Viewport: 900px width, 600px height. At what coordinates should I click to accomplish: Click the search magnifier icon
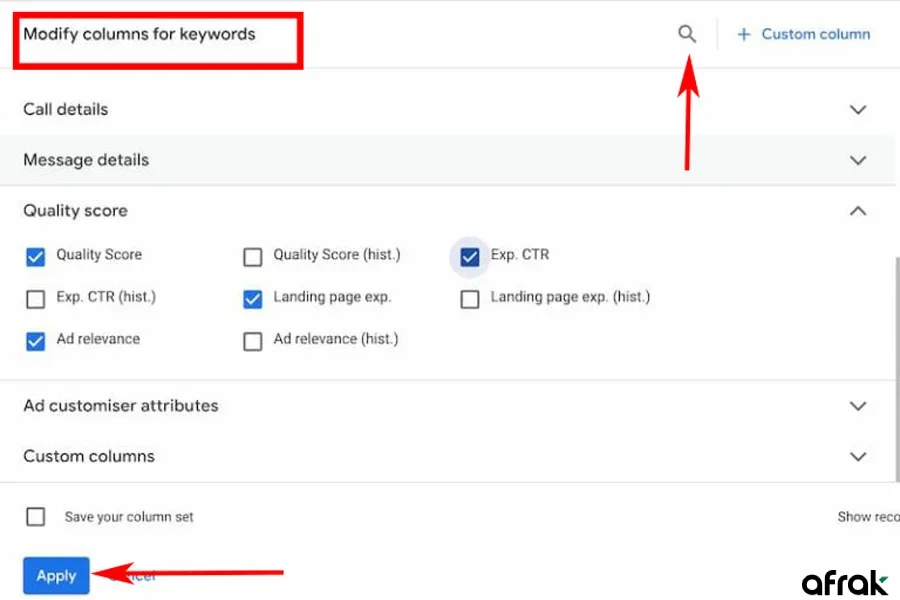coord(686,34)
